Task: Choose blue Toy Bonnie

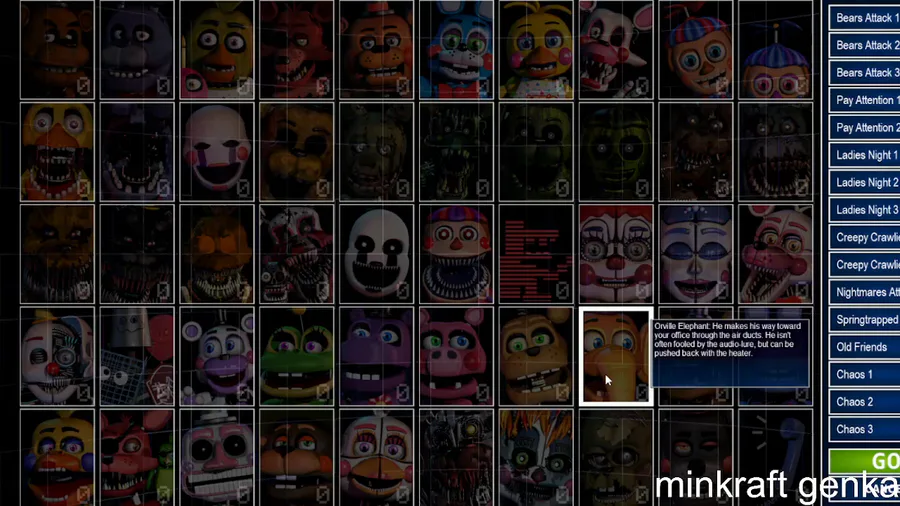Action: 456,49
